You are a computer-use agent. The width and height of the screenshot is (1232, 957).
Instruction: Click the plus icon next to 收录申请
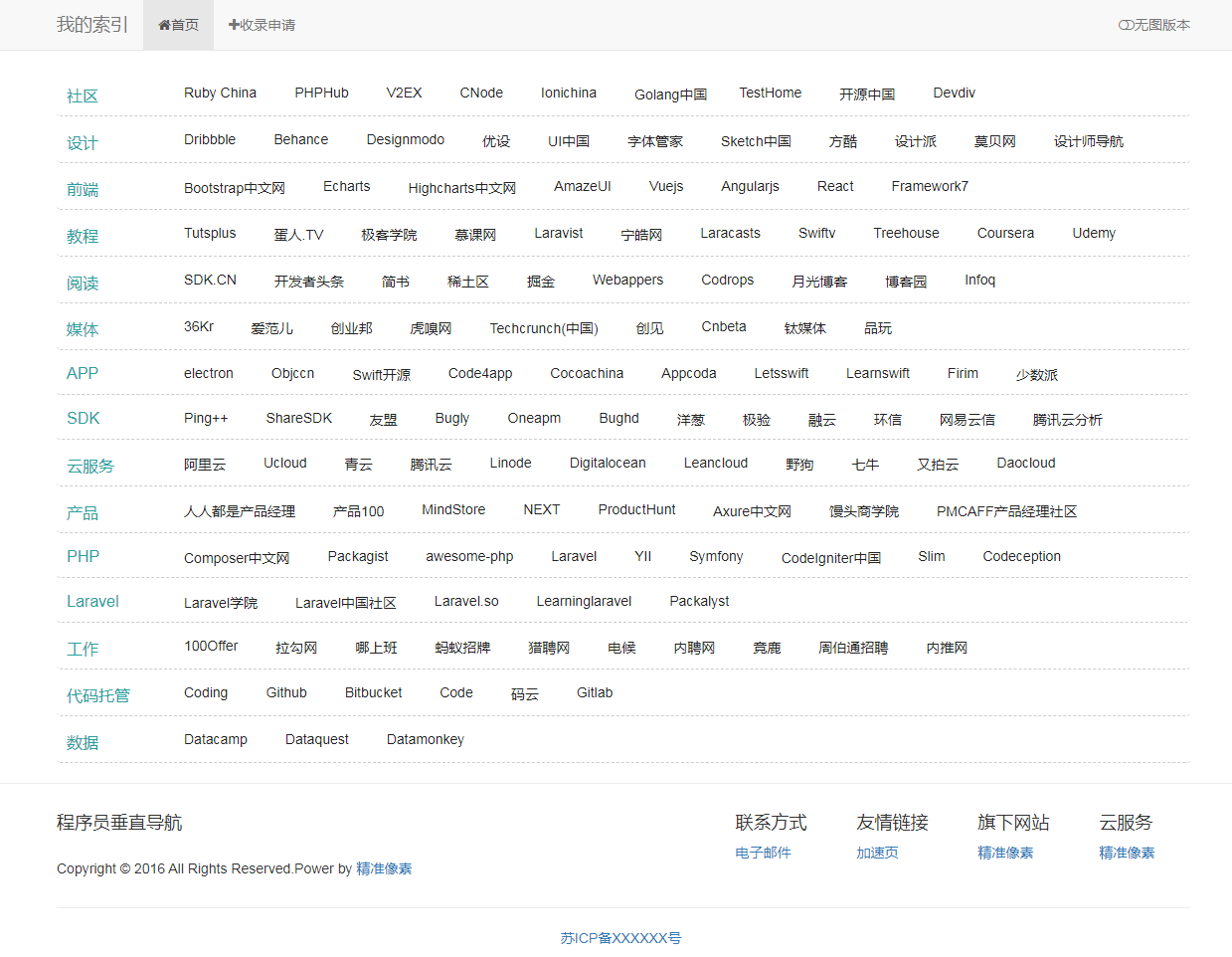(x=233, y=25)
